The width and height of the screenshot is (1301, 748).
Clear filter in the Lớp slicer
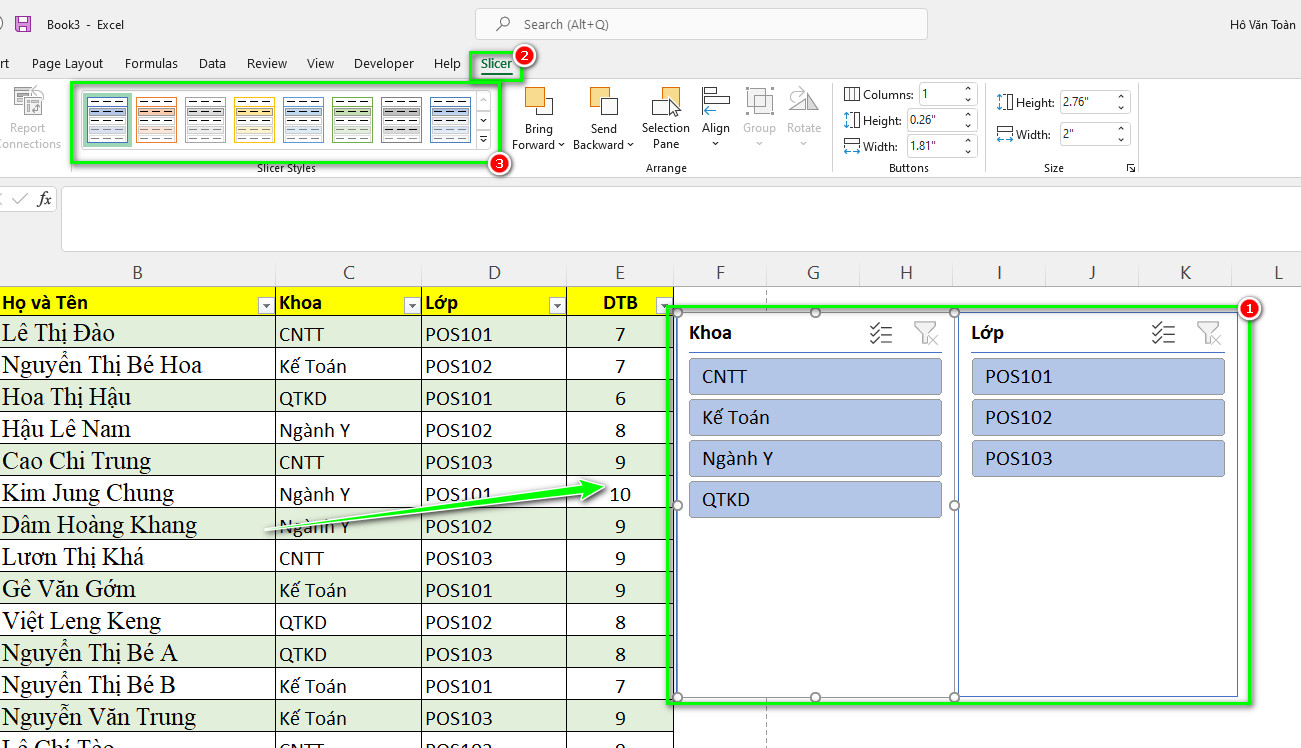pyautogui.click(x=1208, y=333)
